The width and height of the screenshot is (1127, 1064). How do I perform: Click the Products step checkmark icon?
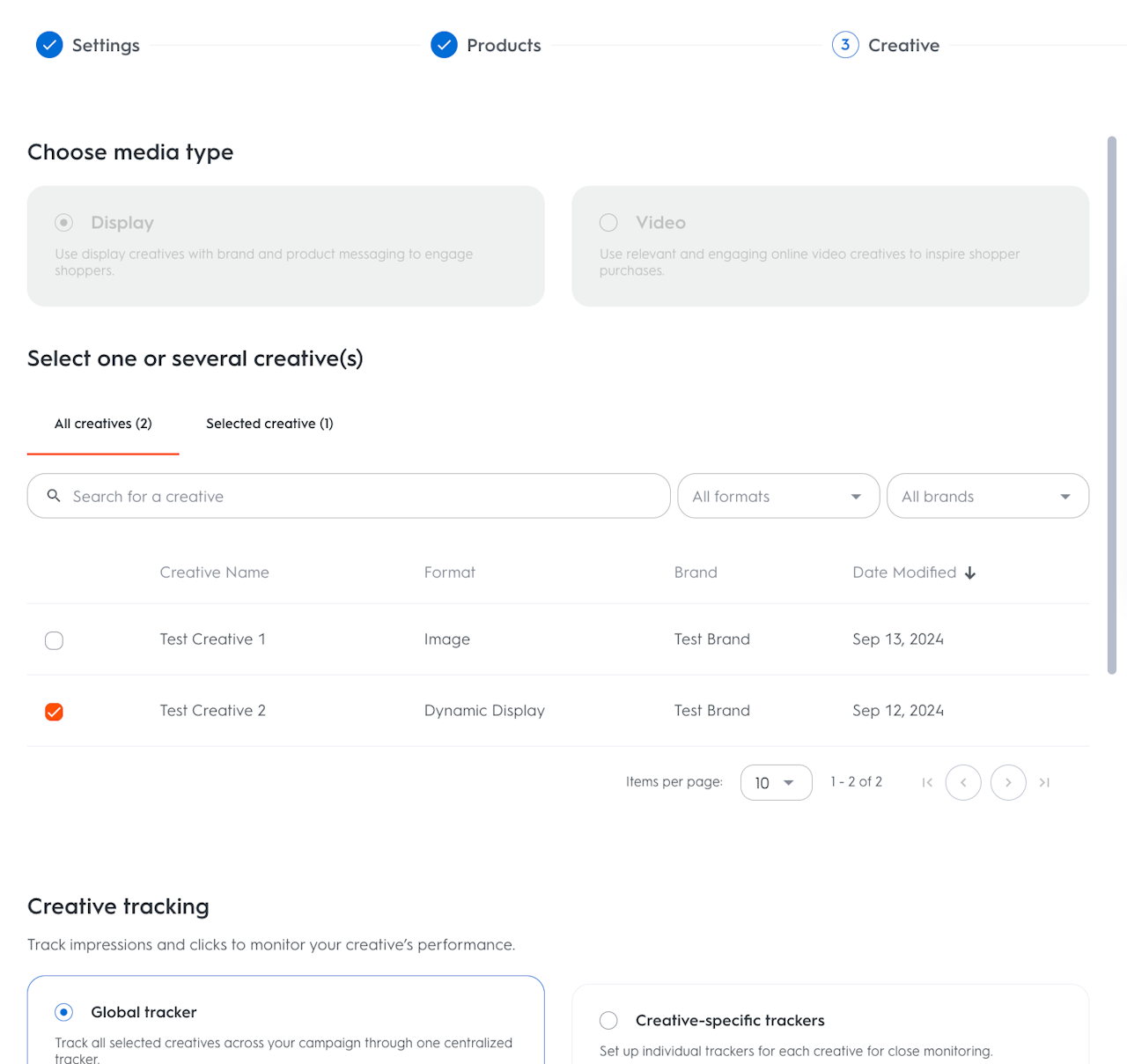click(444, 45)
